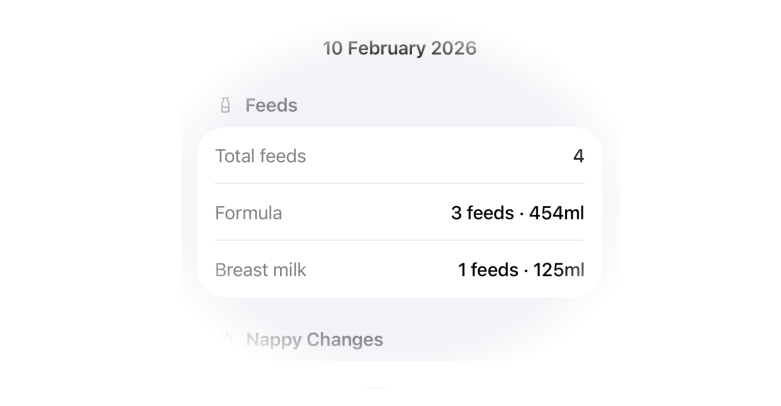Open the Breast milk row label

[261, 270]
